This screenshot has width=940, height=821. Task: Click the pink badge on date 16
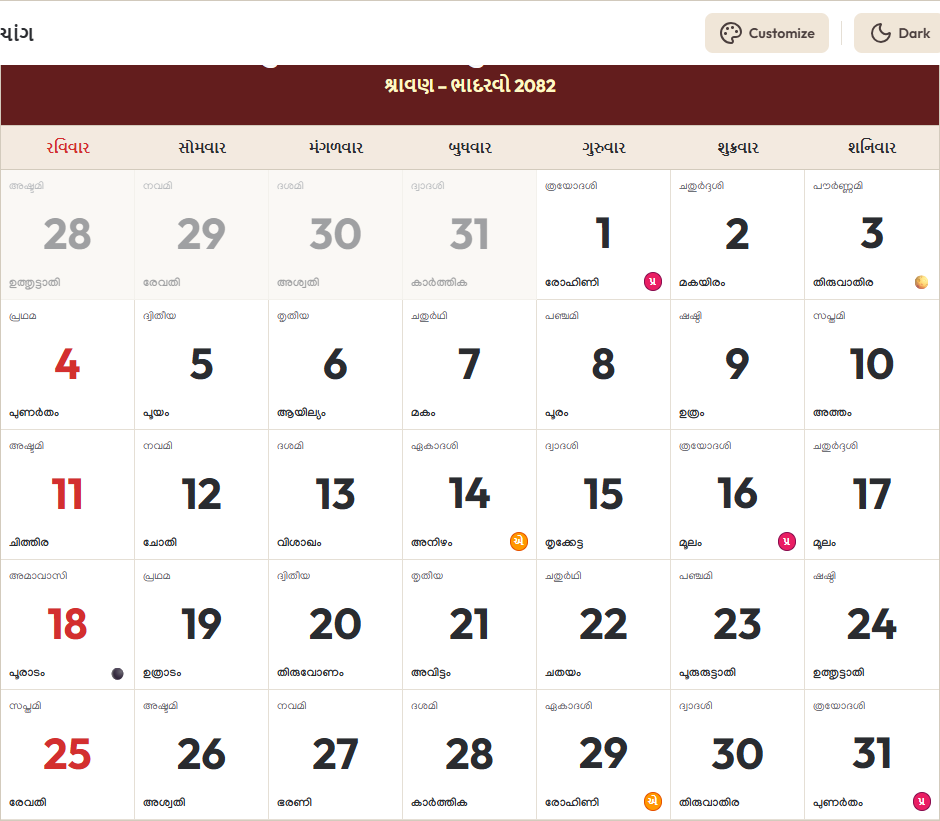click(x=787, y=541)
